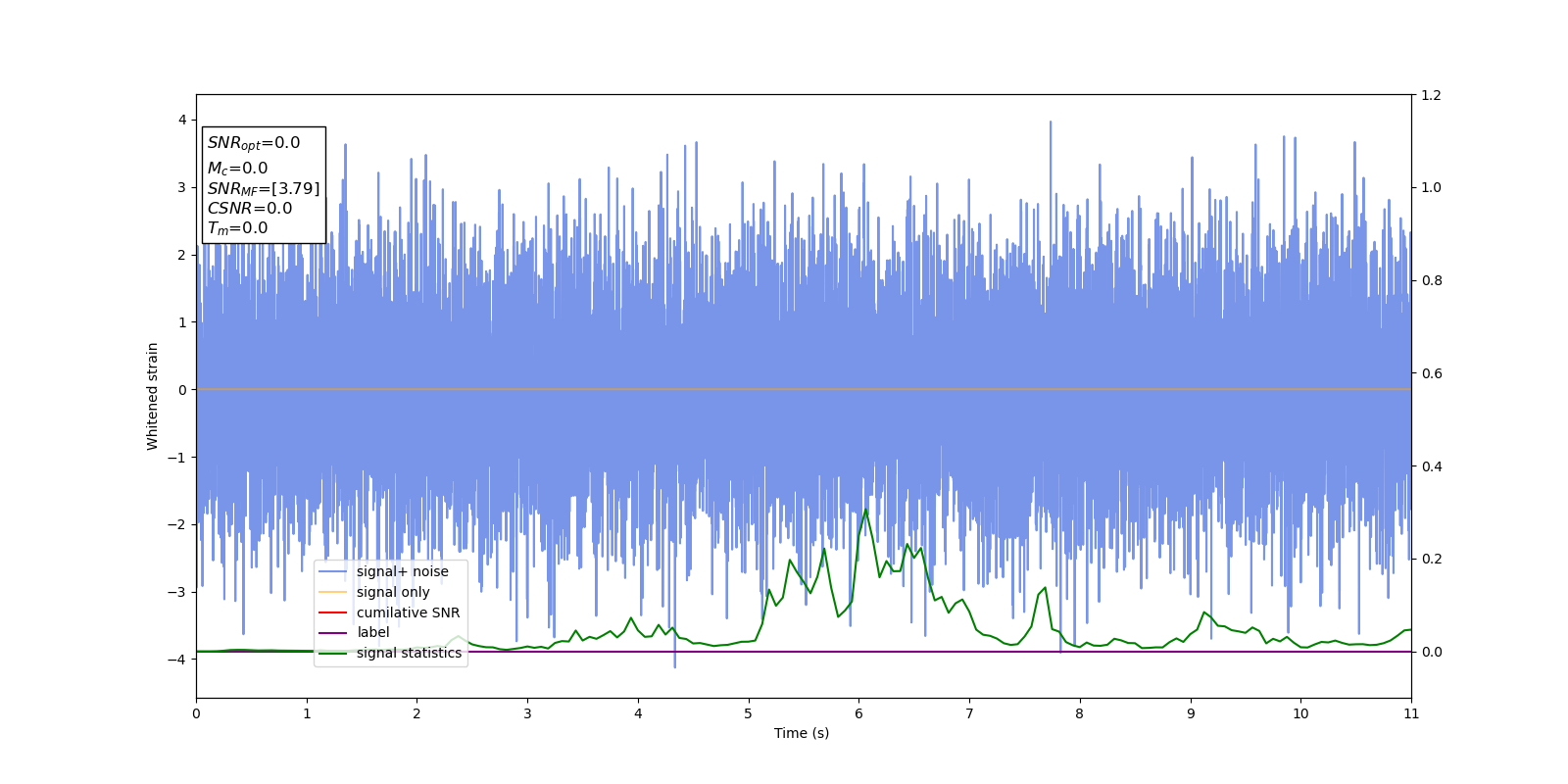This screenshot has height=784, width=1568.
Task: Click the right y-axis tick label 1.2
Action: coord(1431,95)
